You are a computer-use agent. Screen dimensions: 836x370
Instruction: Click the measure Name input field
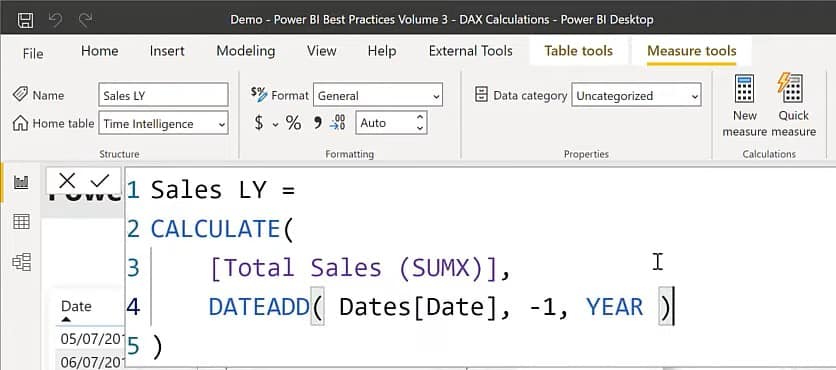click(163, 95)
